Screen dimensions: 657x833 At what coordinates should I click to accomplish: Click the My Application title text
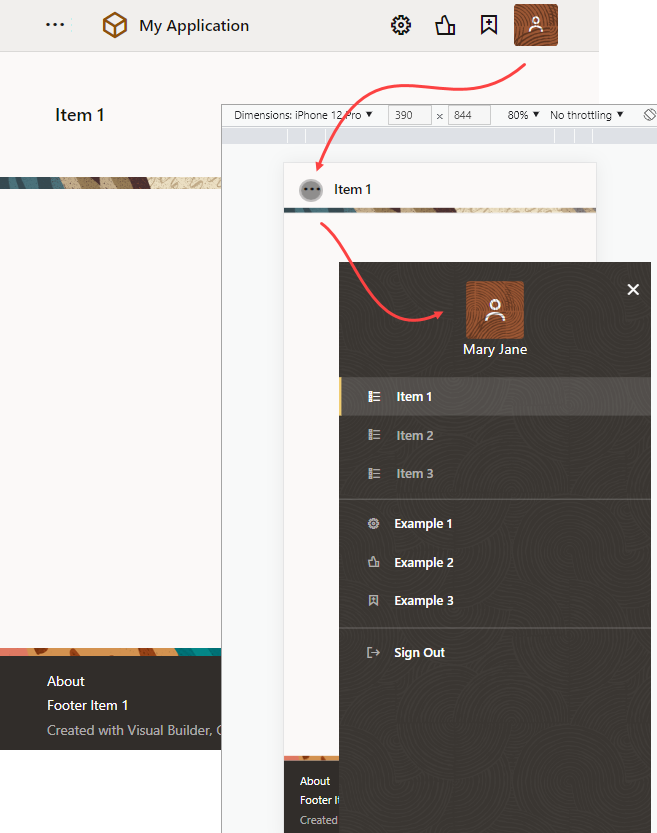pyautogui.click(x=194, y=26)
